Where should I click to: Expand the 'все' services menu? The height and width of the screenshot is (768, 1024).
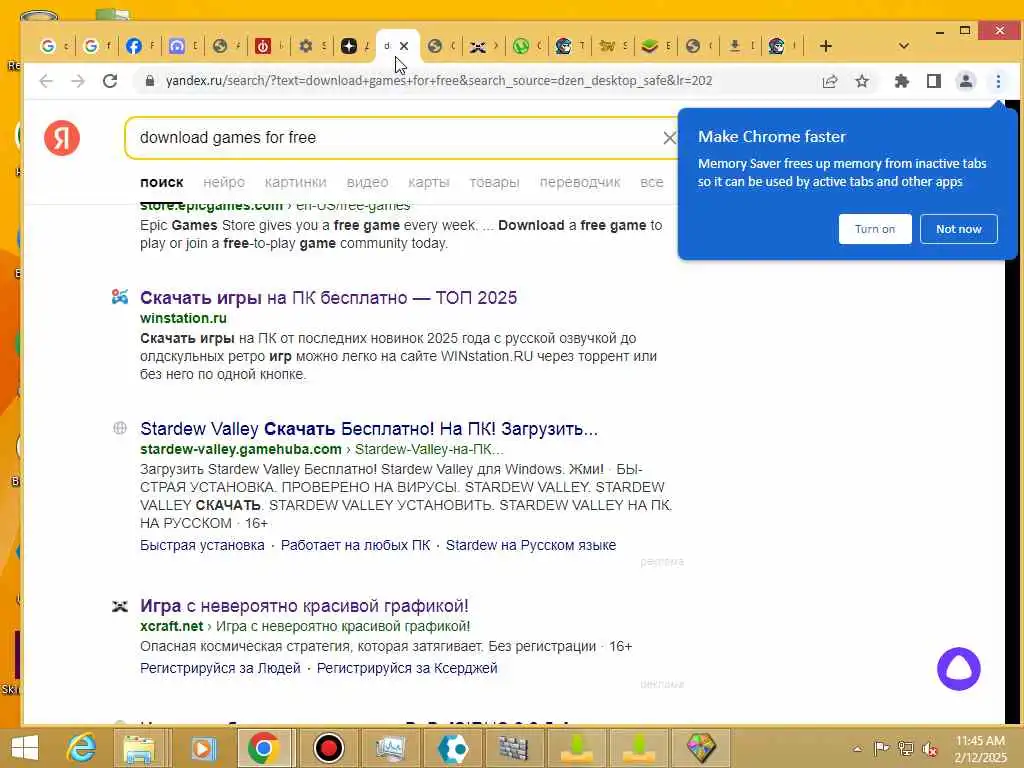652,182
